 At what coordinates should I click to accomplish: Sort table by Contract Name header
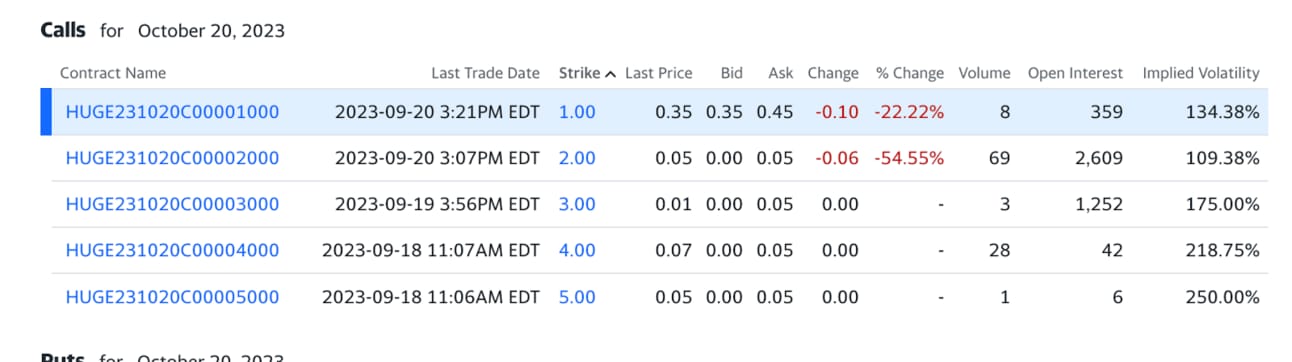(113, 73)
